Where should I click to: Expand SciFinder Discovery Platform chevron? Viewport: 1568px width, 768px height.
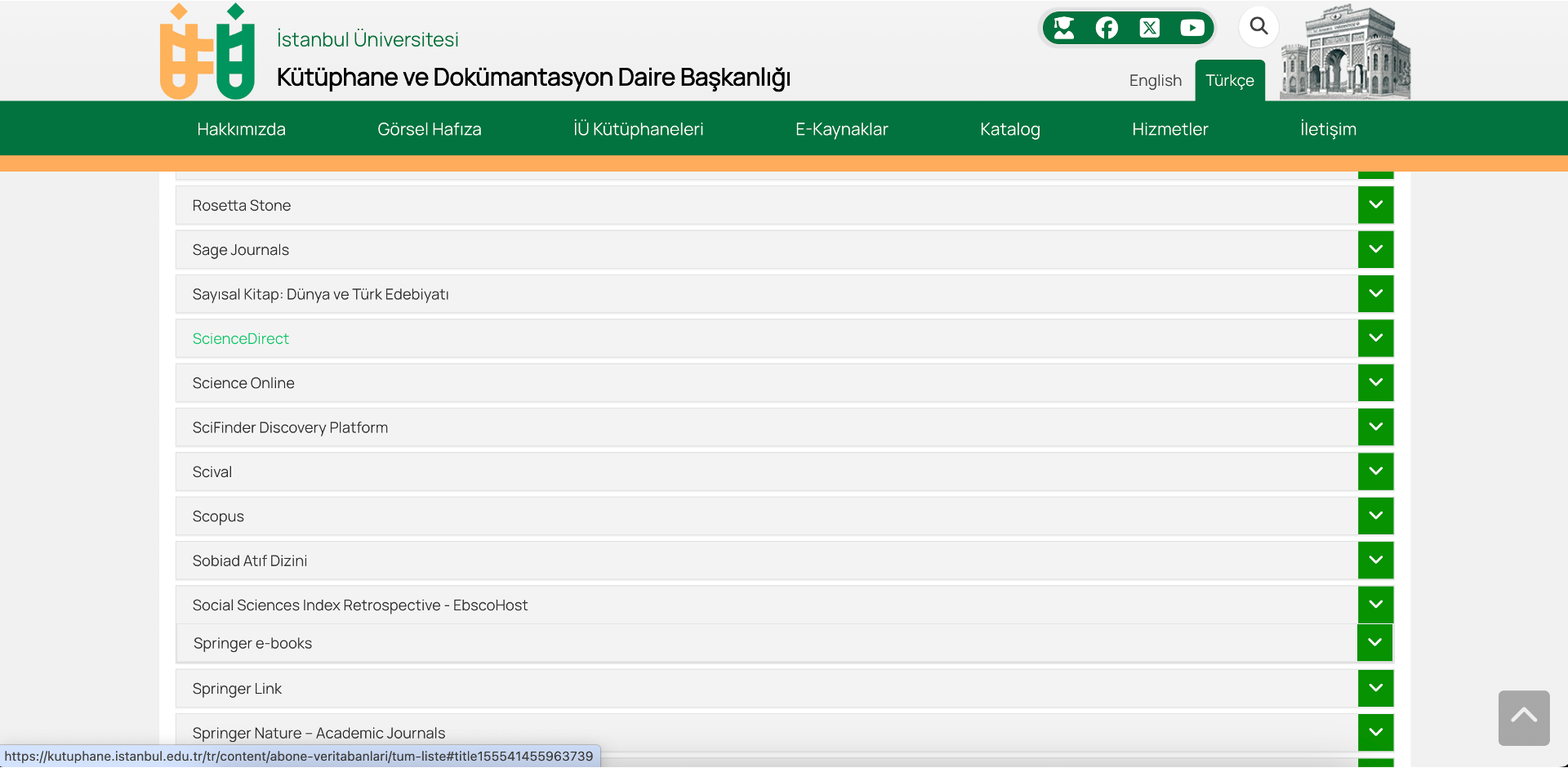1375,426
